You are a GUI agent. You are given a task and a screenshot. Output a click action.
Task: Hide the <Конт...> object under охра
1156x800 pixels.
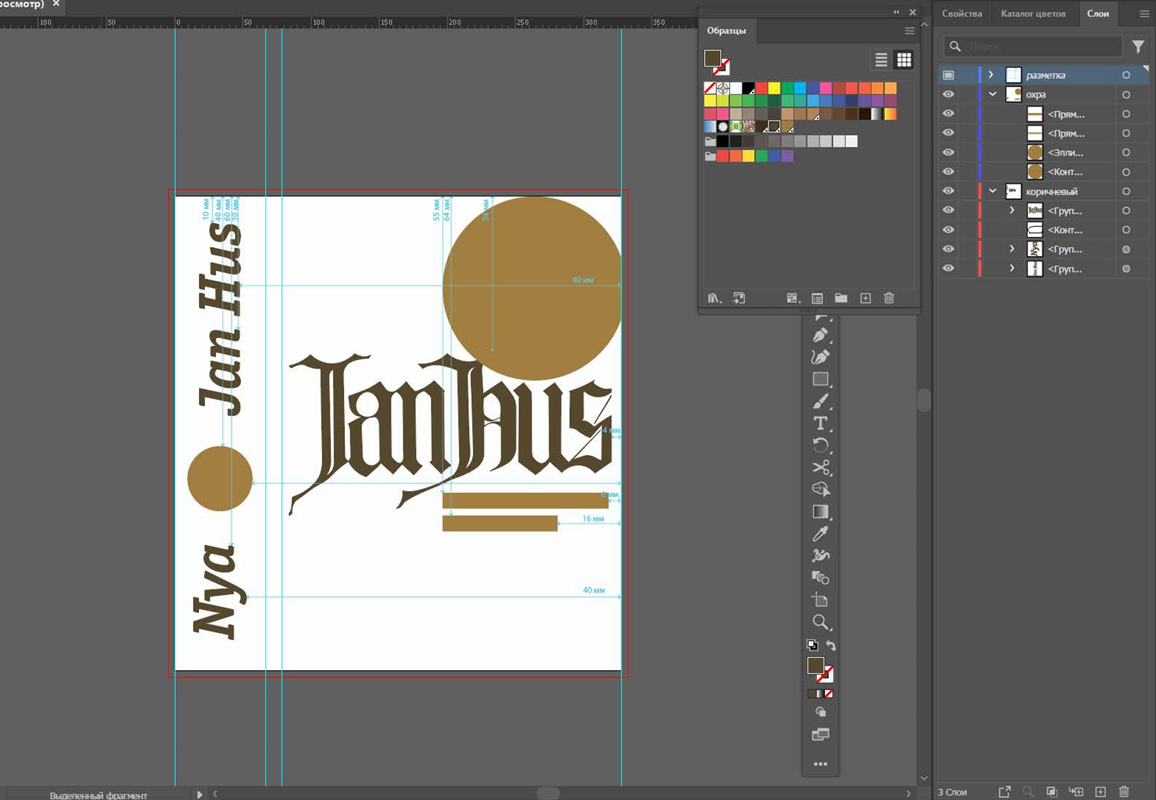tap(949, 172)
